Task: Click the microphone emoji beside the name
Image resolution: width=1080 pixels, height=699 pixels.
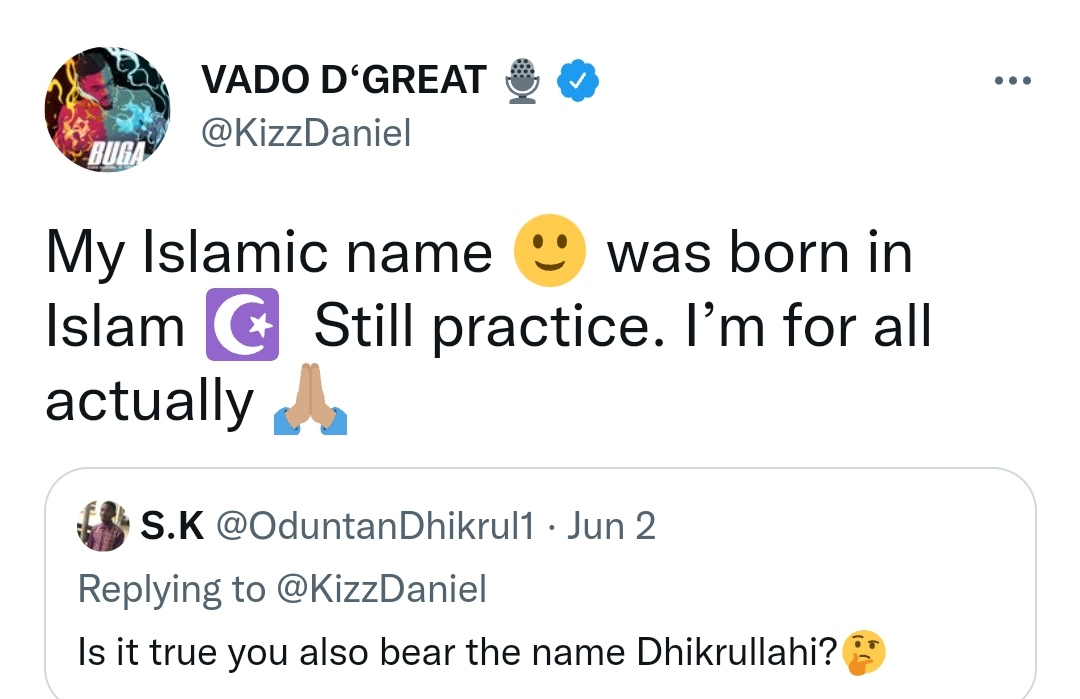Action: (x=523, y=81)
